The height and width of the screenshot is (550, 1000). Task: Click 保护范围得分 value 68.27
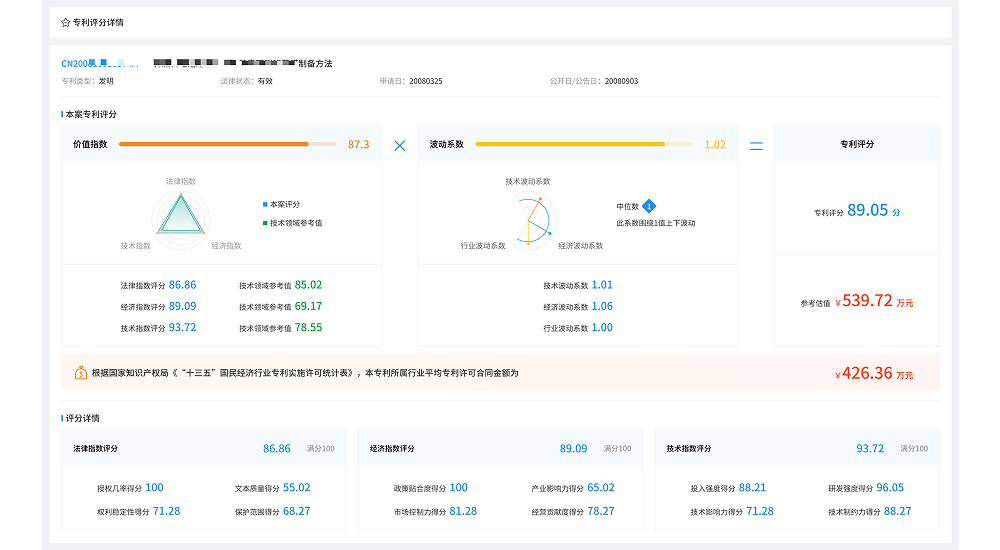coord(297,512)
